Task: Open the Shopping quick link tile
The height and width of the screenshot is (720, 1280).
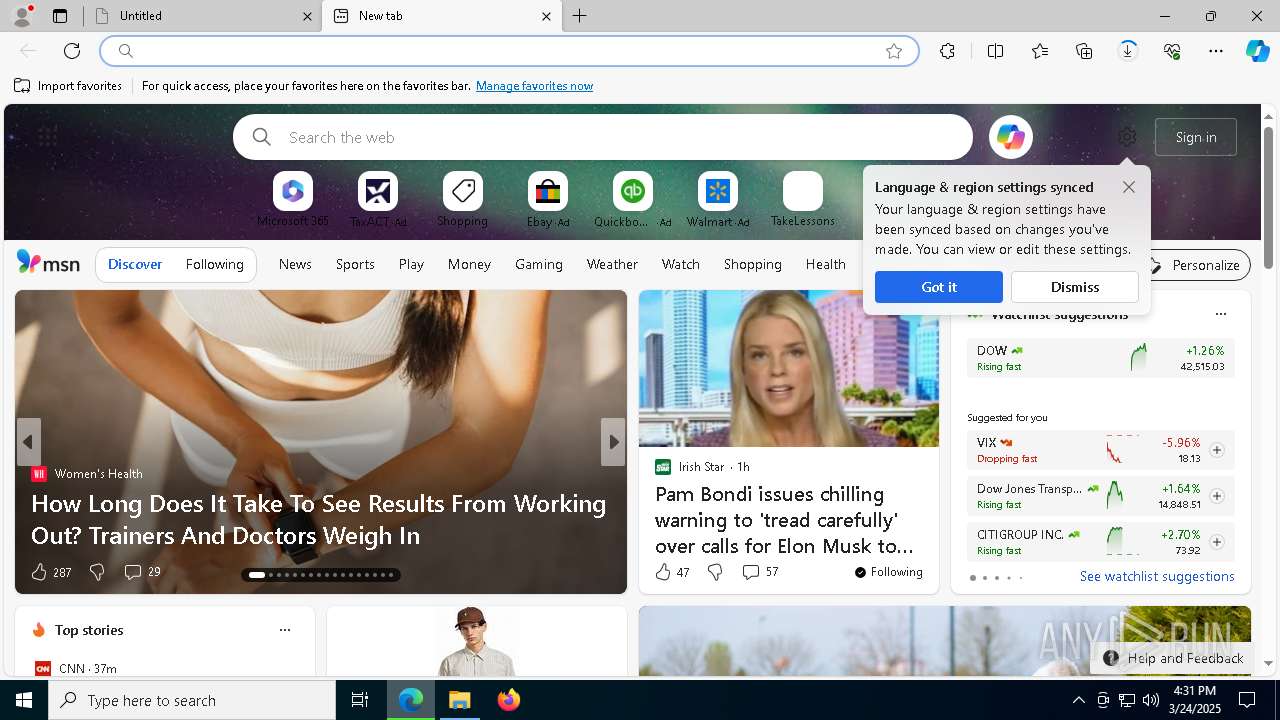Action: tap(462, 200)
